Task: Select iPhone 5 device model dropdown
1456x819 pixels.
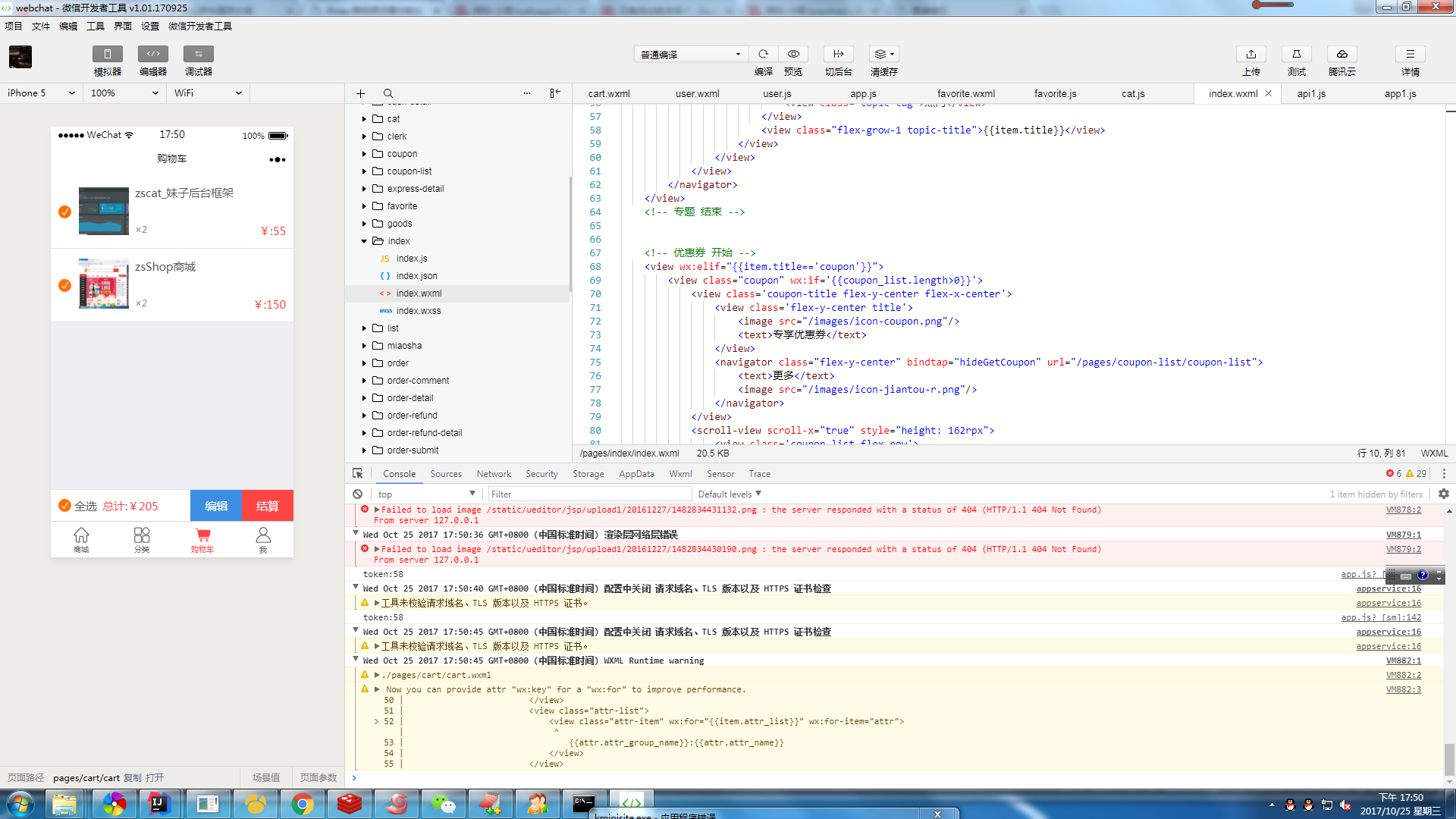Action: click(x=41, y=92)
